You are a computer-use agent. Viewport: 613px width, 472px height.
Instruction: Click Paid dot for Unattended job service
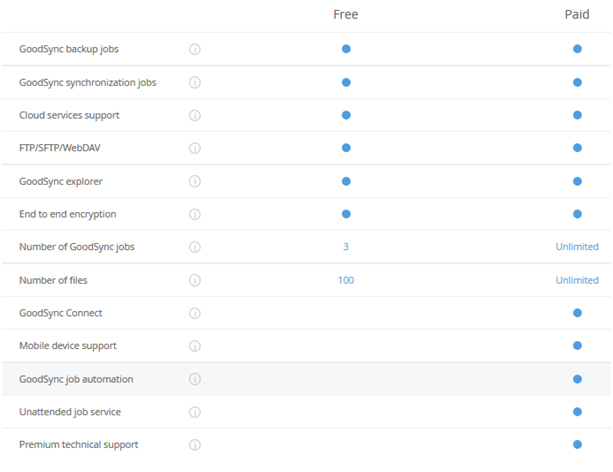[577, 412]
